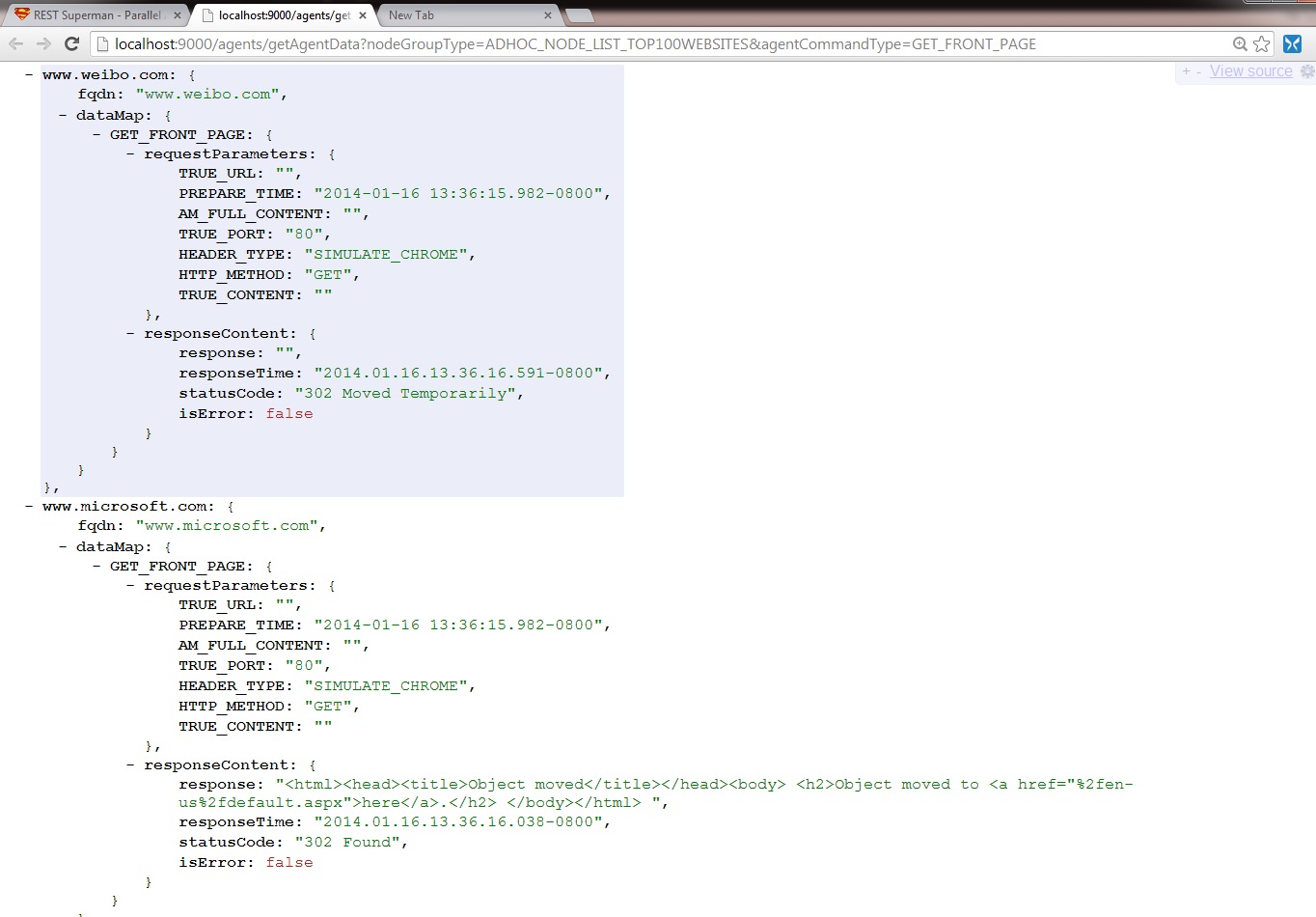The height and width of the screenshot is (917, 1316).
Task: Collapse weibo responseContent node
Action: point(130,333)
